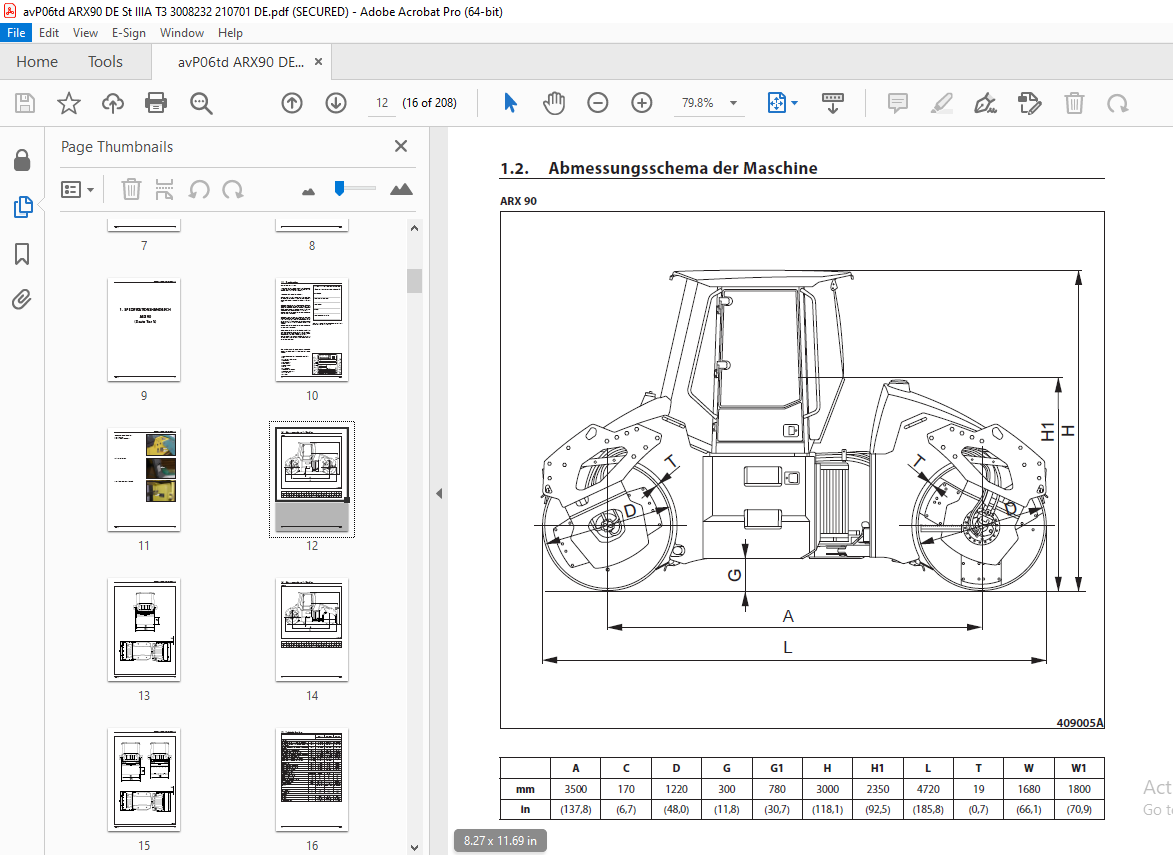1173x855 pixels.
Task: Click the page number input field
Action: click(382, 102)
